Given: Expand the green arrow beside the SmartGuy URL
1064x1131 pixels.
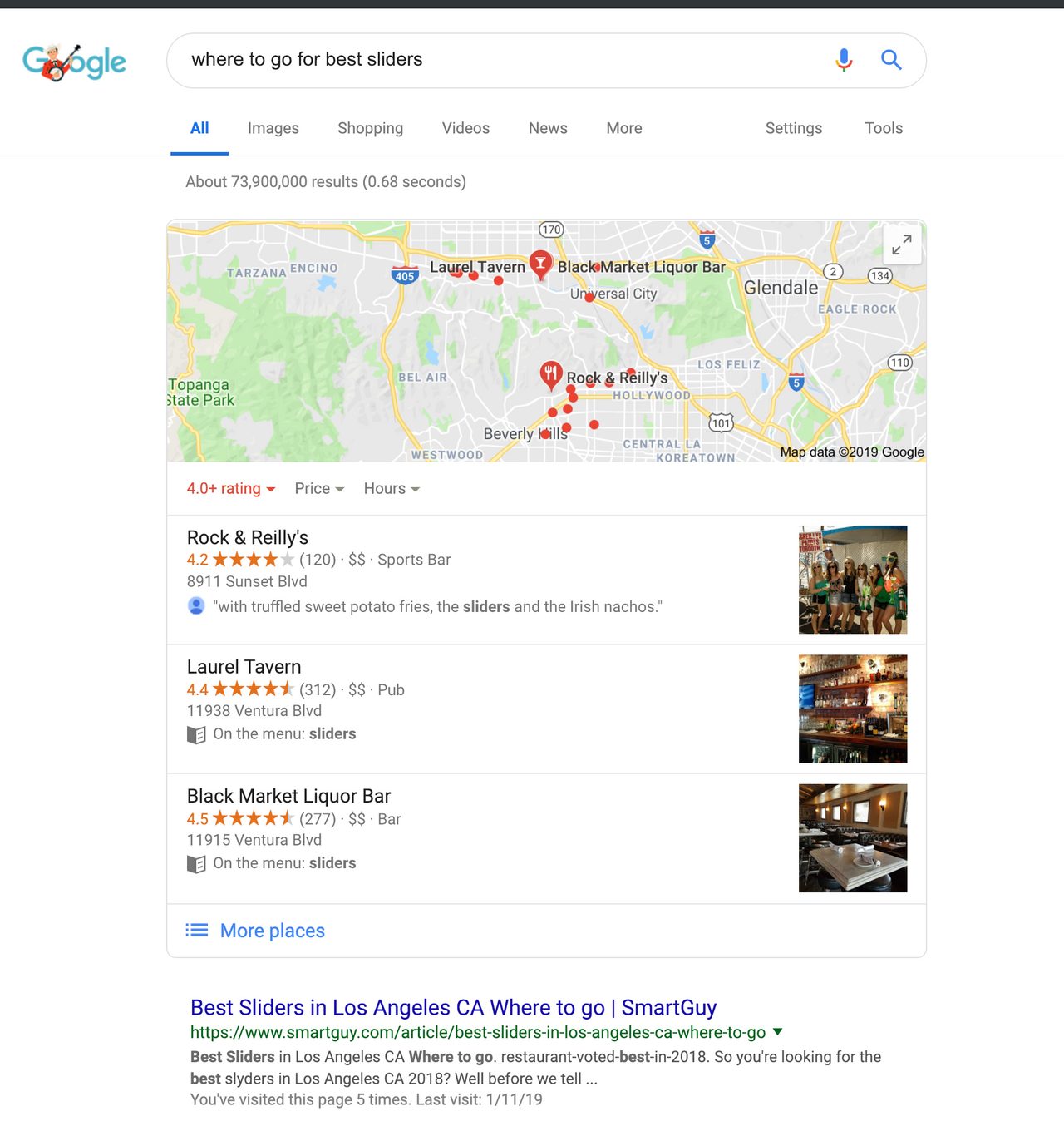Looking at the screenshot, I should tap(777, 1032).
